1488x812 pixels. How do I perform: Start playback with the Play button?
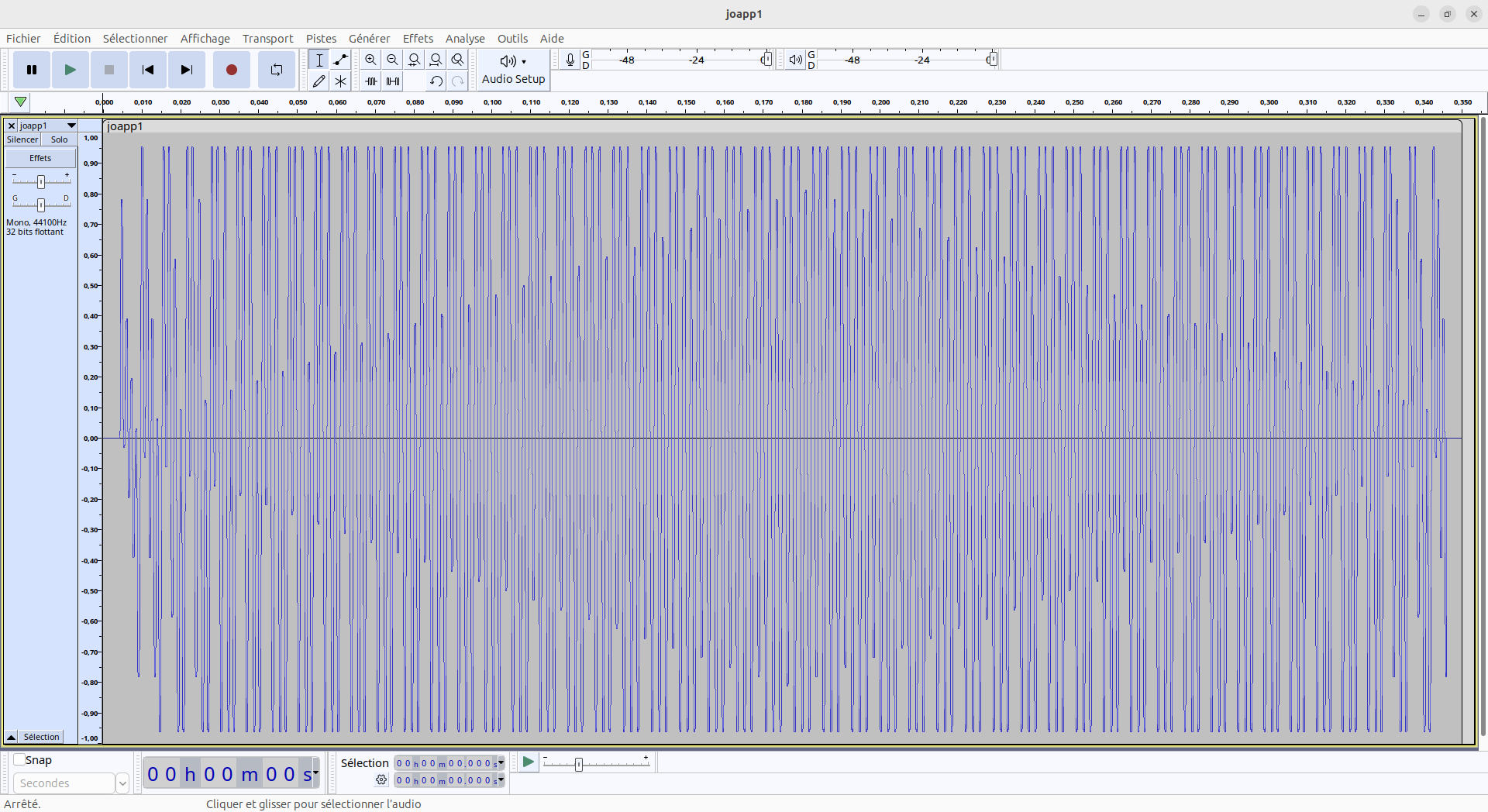tap(70, 70)
